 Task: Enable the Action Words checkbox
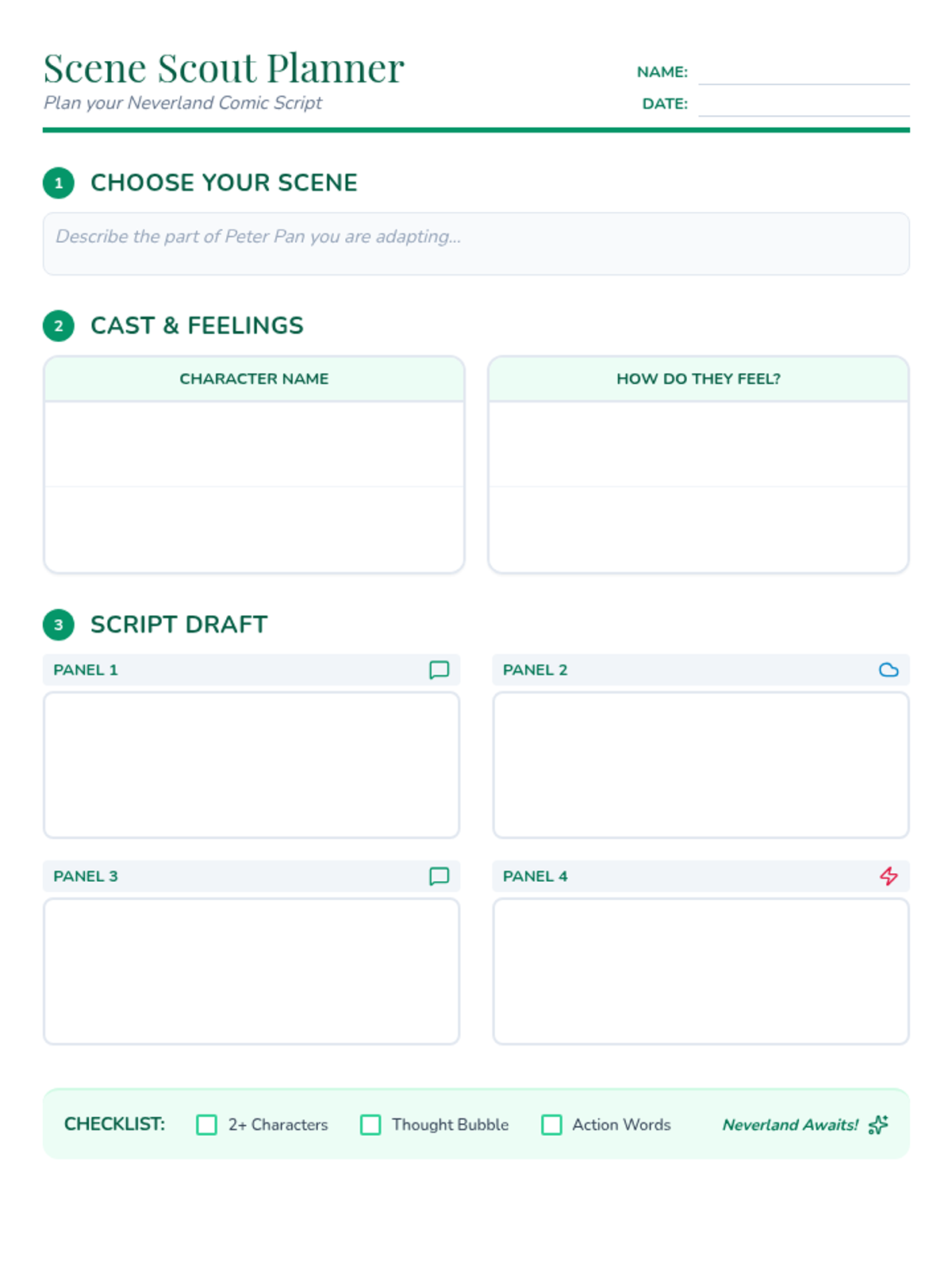pos(551,1125)
